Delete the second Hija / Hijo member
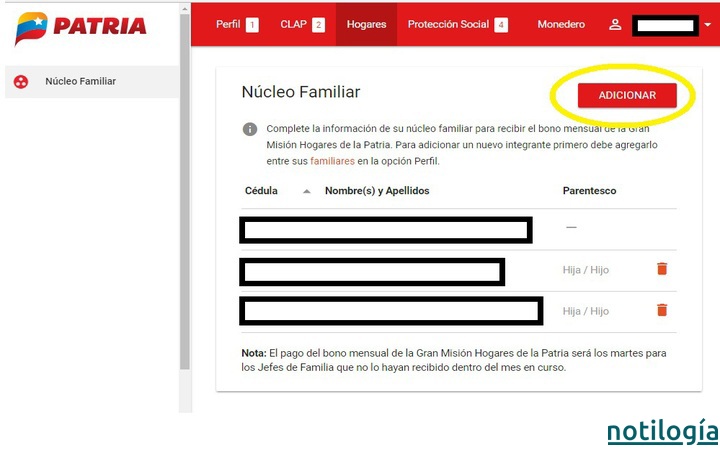 click(x=662, y=310)
